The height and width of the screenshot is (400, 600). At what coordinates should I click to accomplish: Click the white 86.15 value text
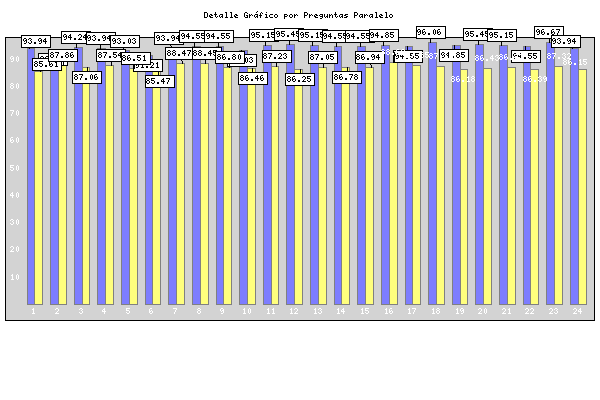tap(575, 62)
